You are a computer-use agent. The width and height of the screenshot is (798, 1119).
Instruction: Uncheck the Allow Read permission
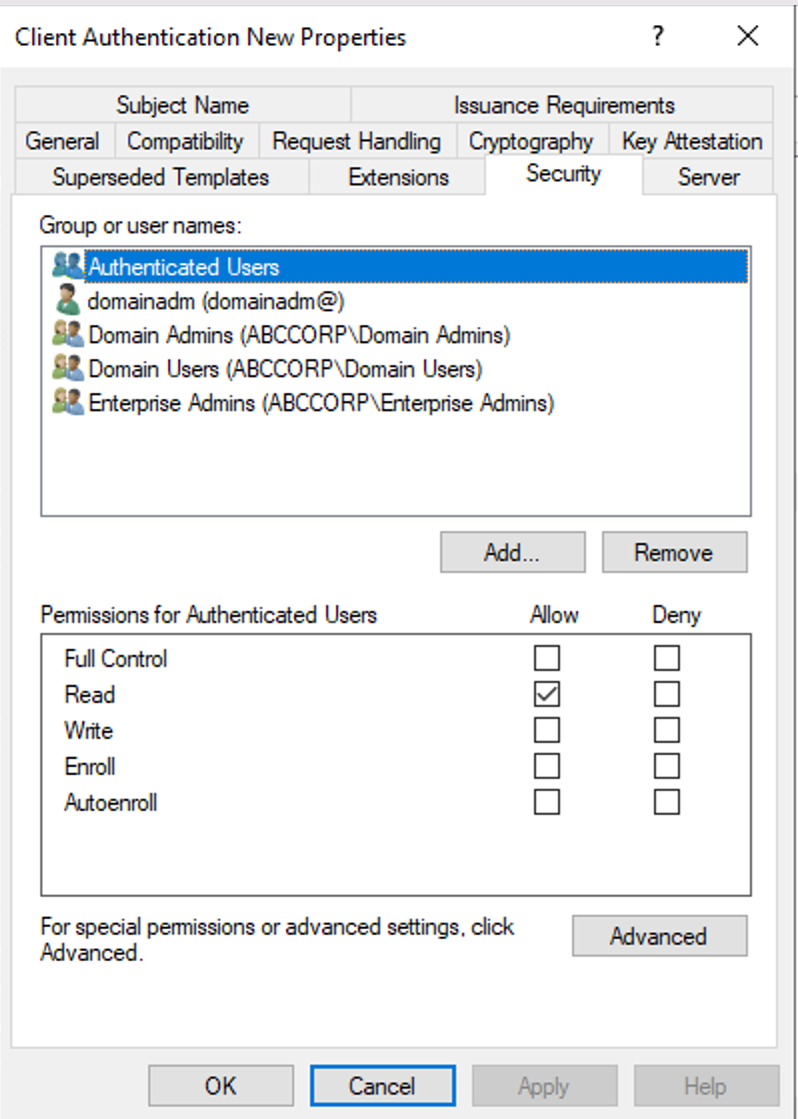[x=547, y=694]
